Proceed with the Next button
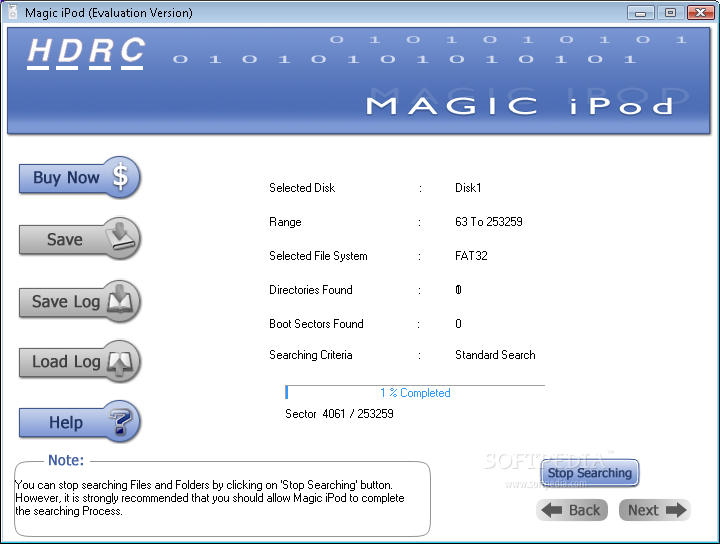Viewport: 720px width, 544px height. pyautogui.click(x=655, y=510)
